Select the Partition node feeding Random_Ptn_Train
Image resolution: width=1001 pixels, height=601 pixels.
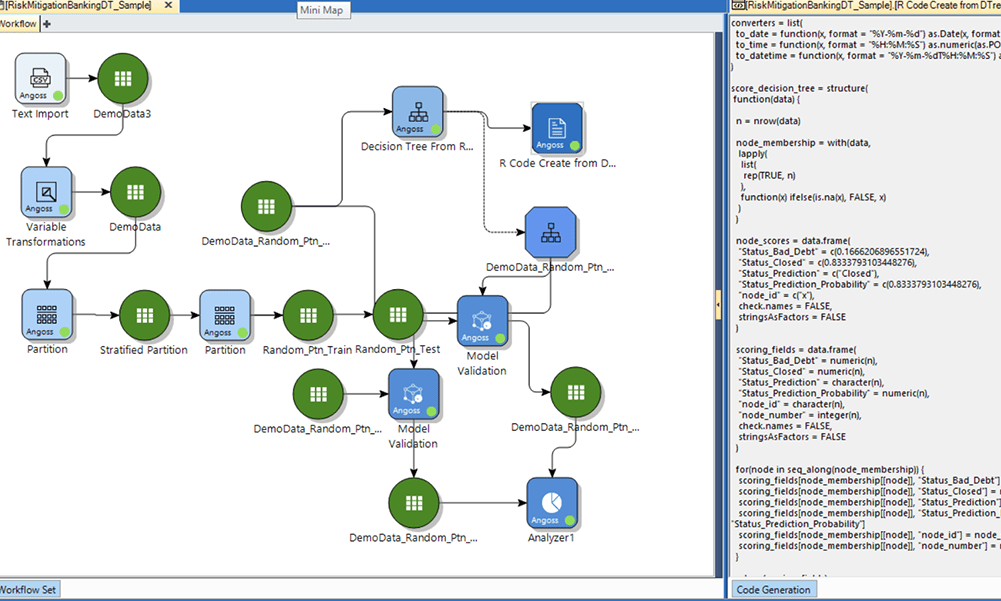[x=225, y=316]
